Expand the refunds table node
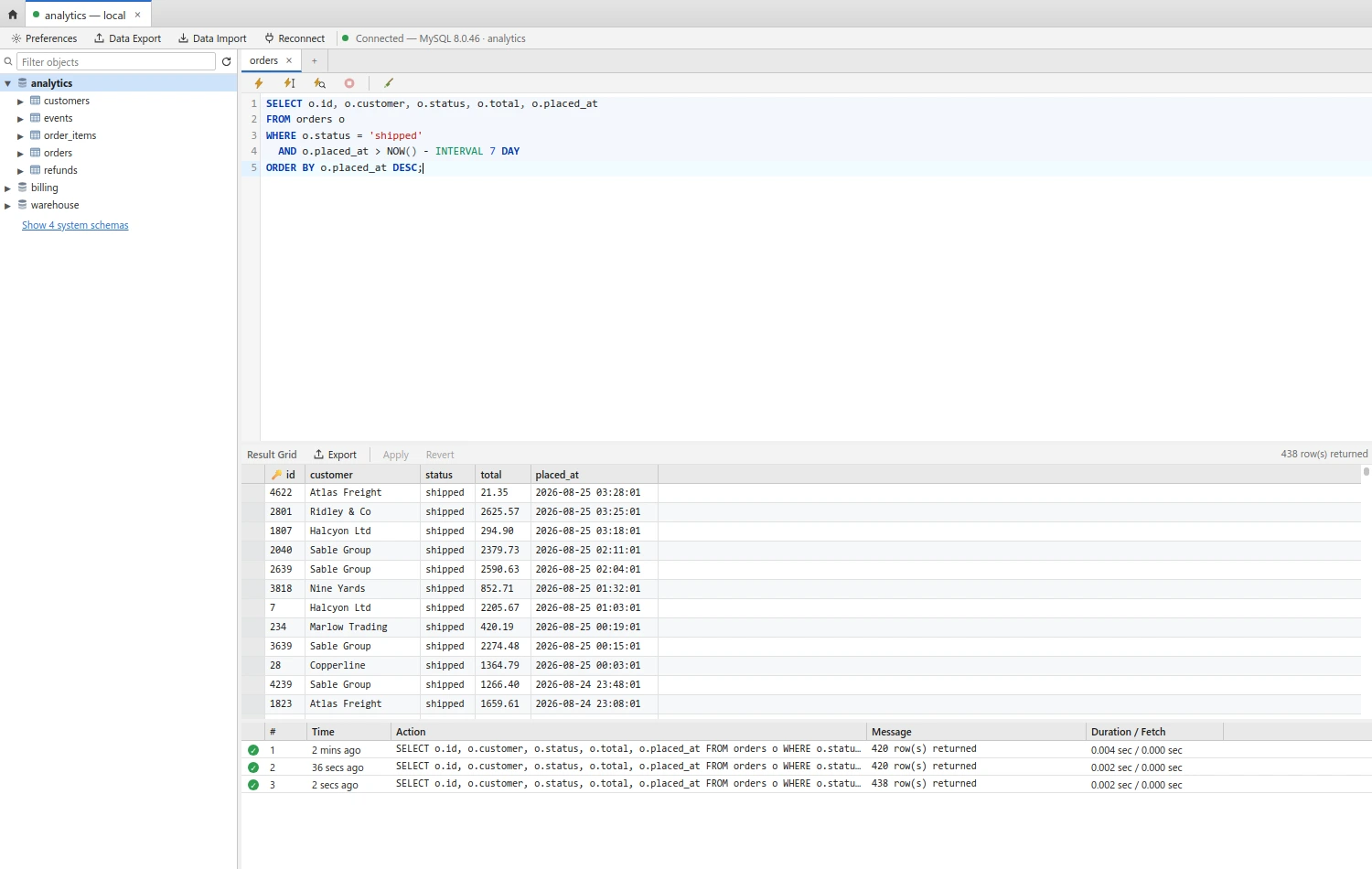Viewport: 1372px width, 869px height. coord(20,171)
